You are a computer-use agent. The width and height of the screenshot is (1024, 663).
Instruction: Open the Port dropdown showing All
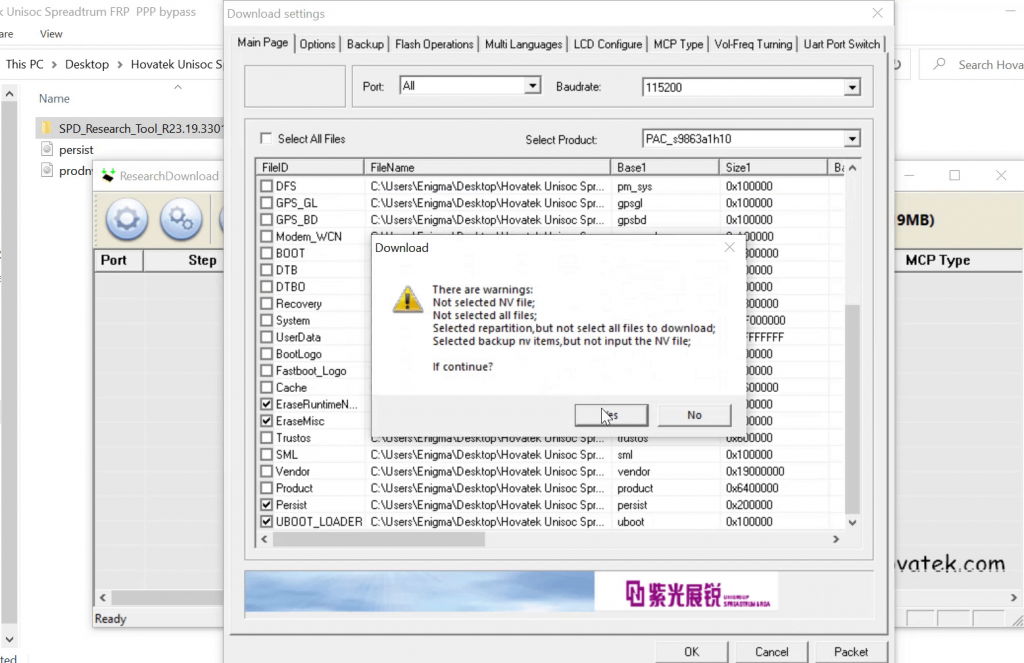(533, 86)
